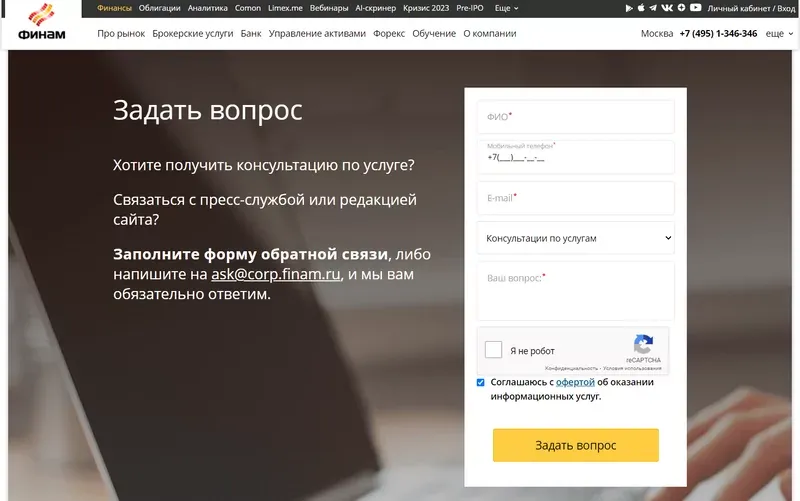Open the 'Консультации по услугам' select box
800x501 pixels.
coord(576,238)
